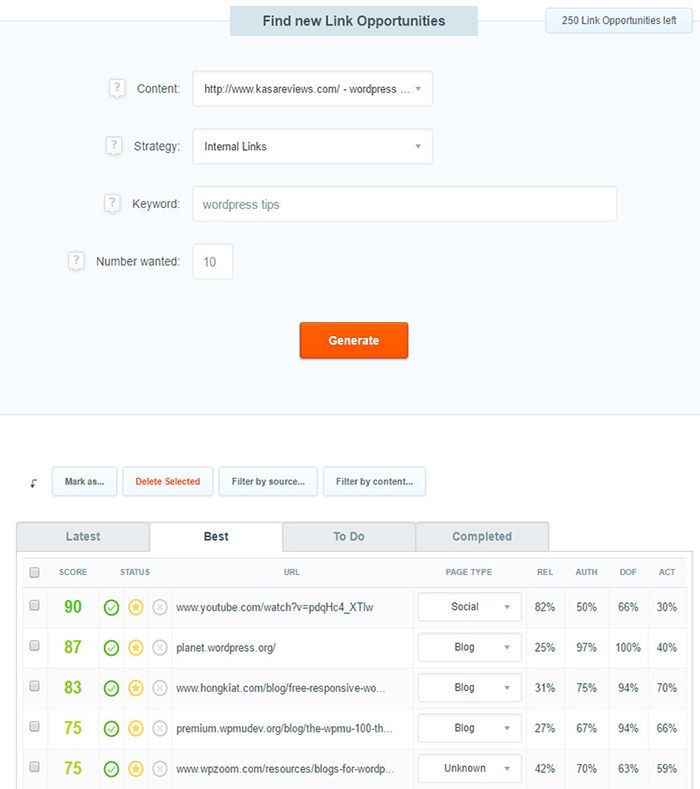Click the help icon next to Keyword

(x=112, y=204)
